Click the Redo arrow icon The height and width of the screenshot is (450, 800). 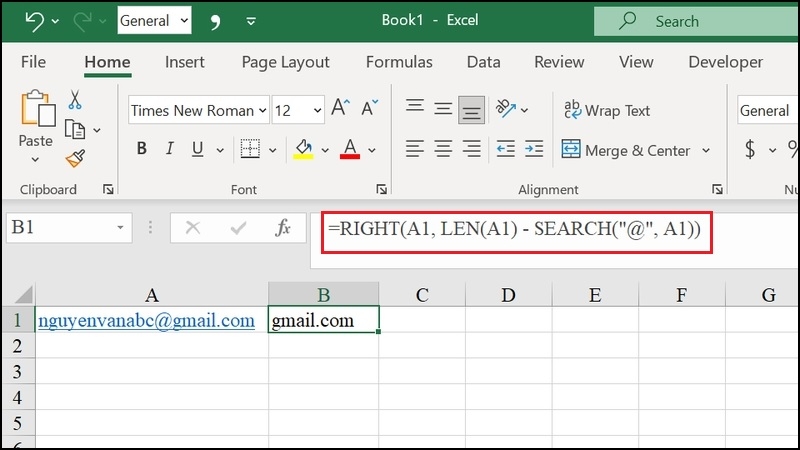[82, 21]
